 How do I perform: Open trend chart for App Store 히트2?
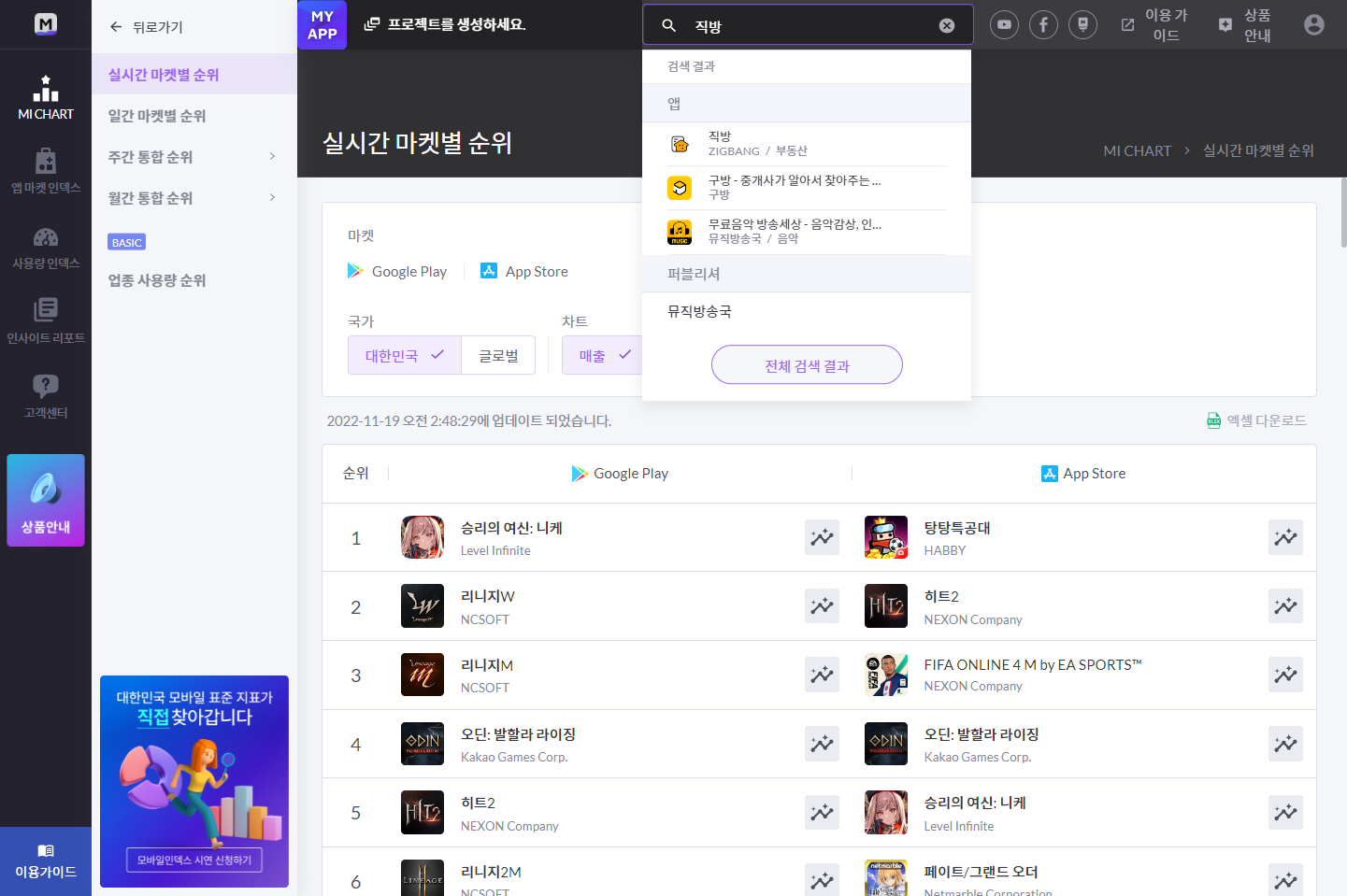1285,606
